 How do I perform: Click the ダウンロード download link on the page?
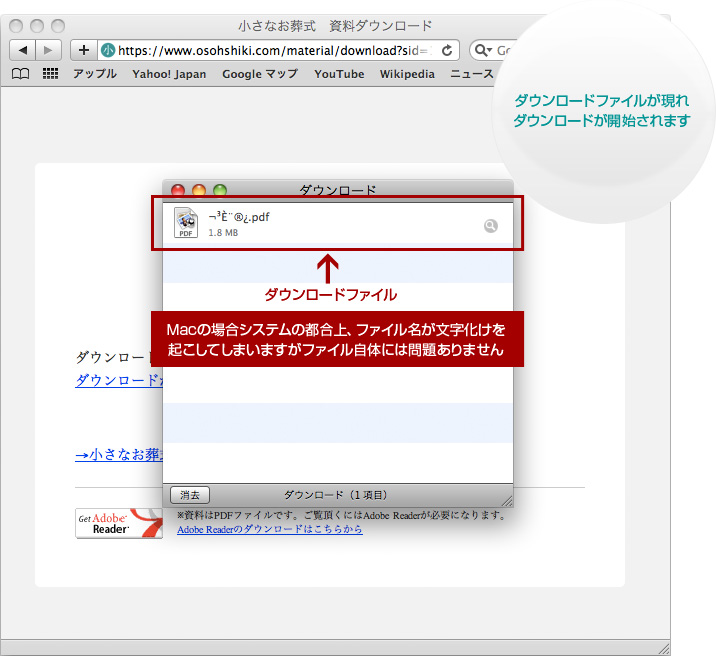click(x=119, y=380)
